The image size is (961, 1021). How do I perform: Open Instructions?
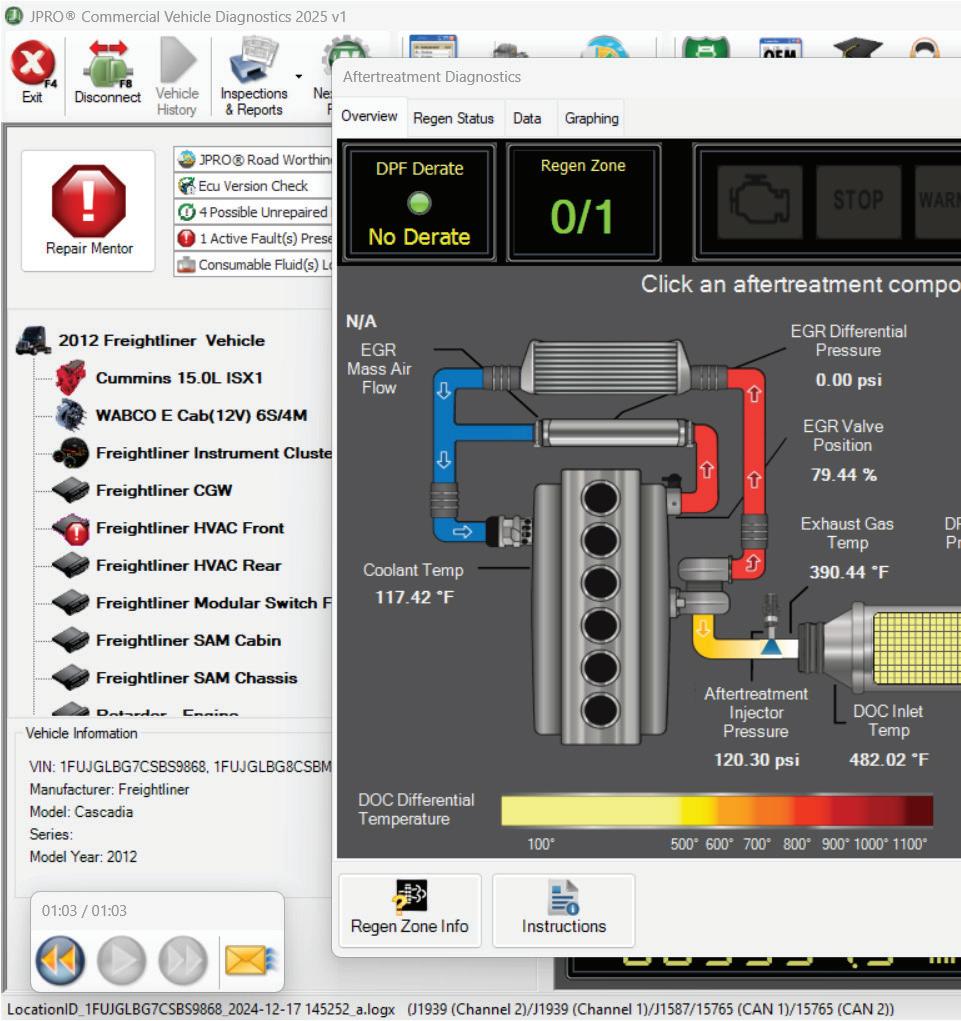(564, 910)
